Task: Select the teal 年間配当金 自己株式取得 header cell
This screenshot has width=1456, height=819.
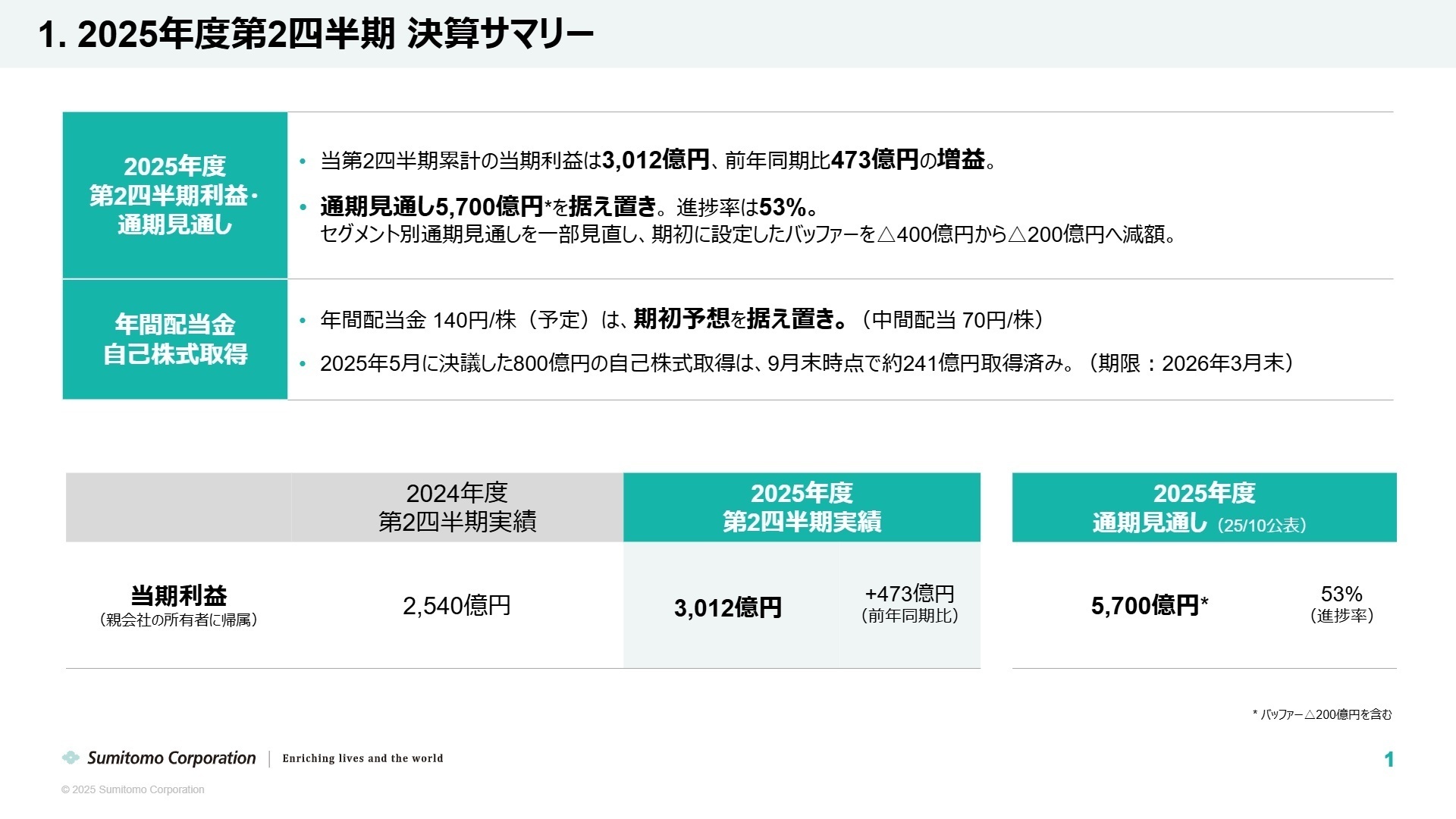Action: (175, 338)
